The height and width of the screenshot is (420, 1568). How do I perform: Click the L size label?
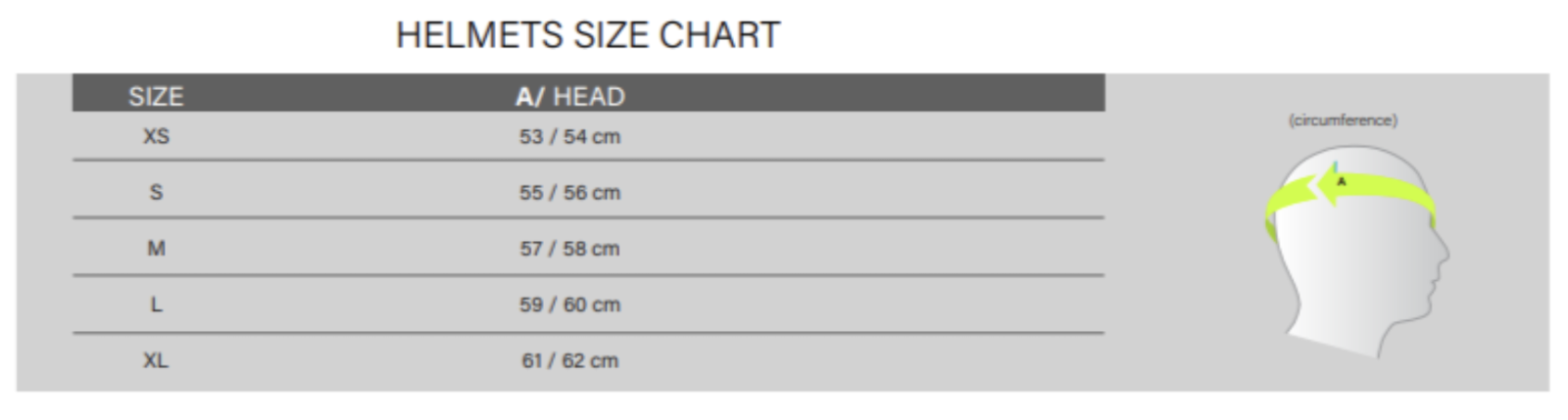156,304
